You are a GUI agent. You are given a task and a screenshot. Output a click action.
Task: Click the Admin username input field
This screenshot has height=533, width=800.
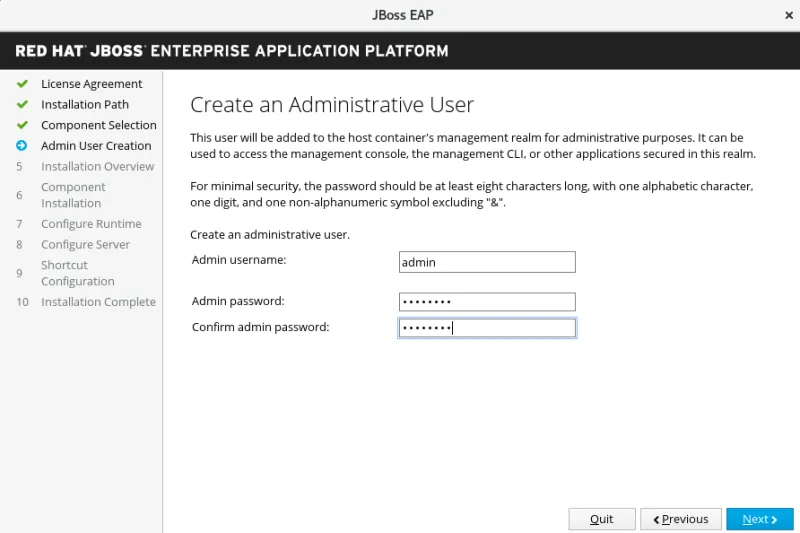(487, 262)
